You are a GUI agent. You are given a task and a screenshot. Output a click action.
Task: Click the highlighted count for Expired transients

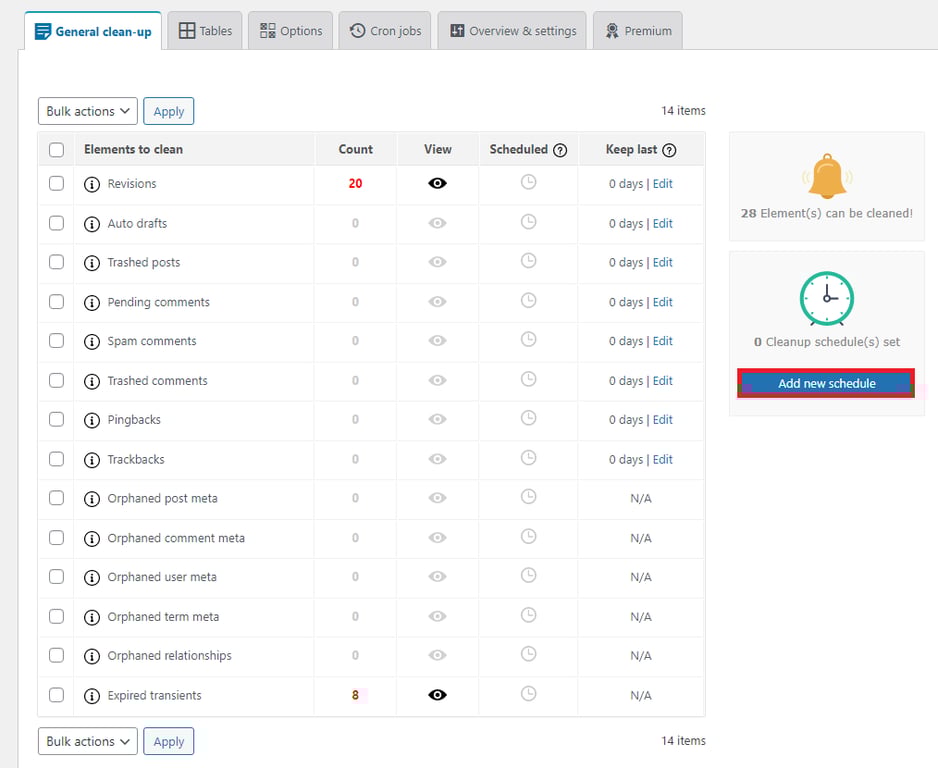tap(354, 695)
